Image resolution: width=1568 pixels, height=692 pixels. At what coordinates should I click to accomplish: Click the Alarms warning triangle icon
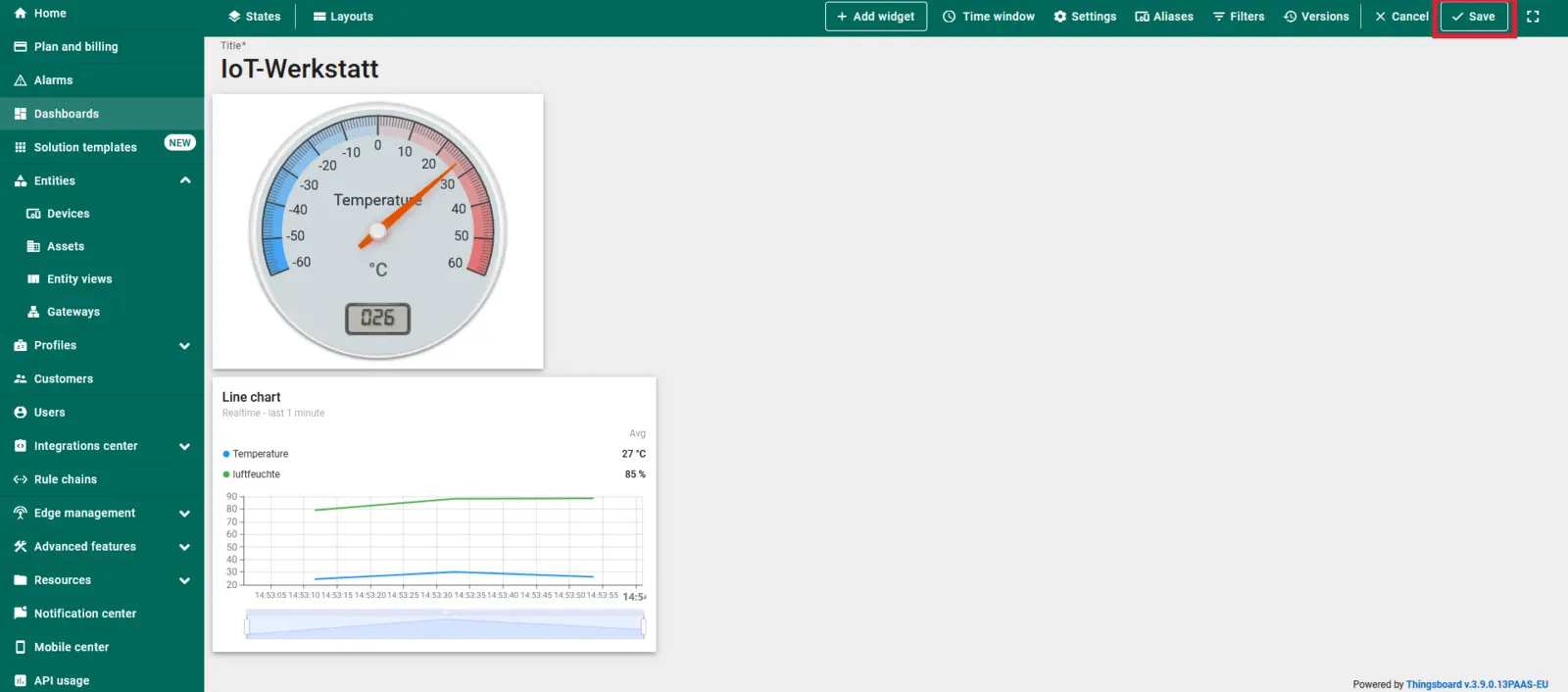pos(21,80)
